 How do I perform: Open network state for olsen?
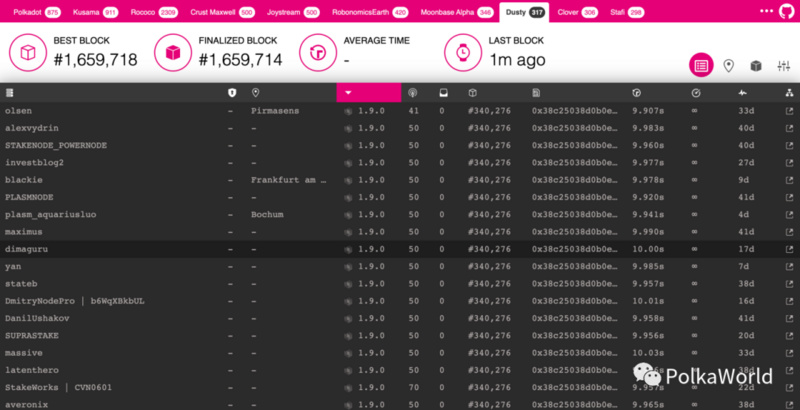point(789,111)
